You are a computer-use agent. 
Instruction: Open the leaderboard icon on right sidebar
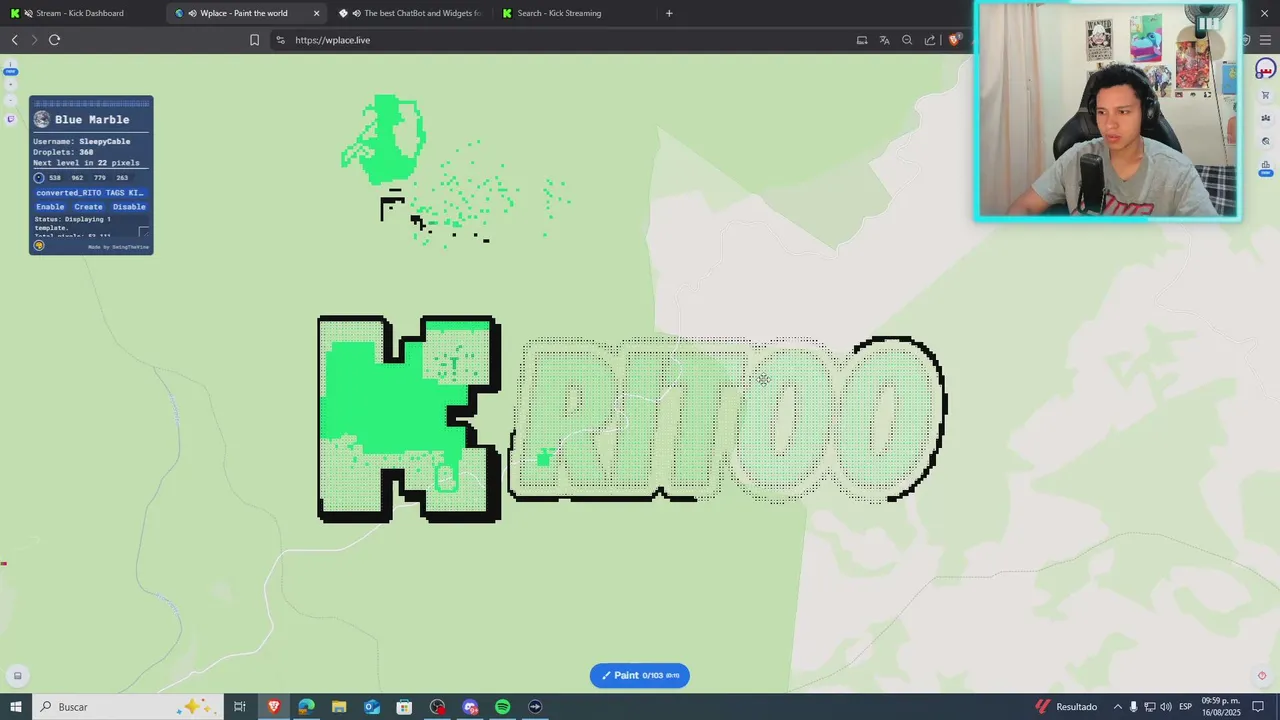click(x=1266, y=166)
